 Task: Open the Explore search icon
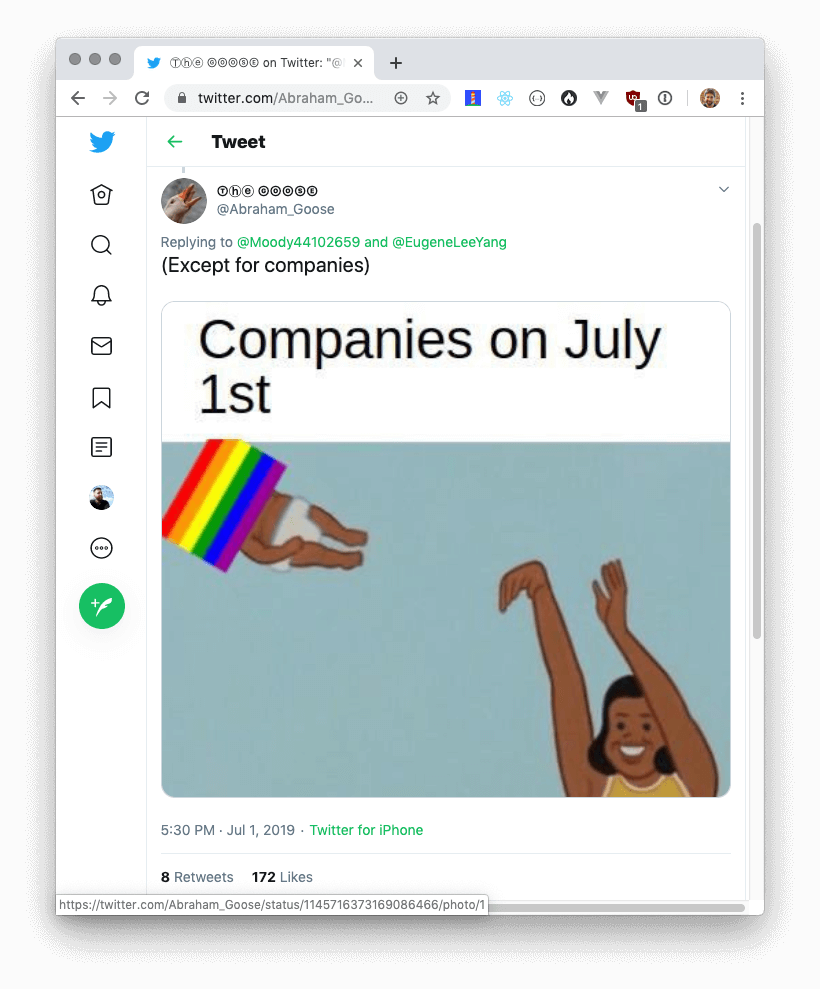(x=102, y=245)
